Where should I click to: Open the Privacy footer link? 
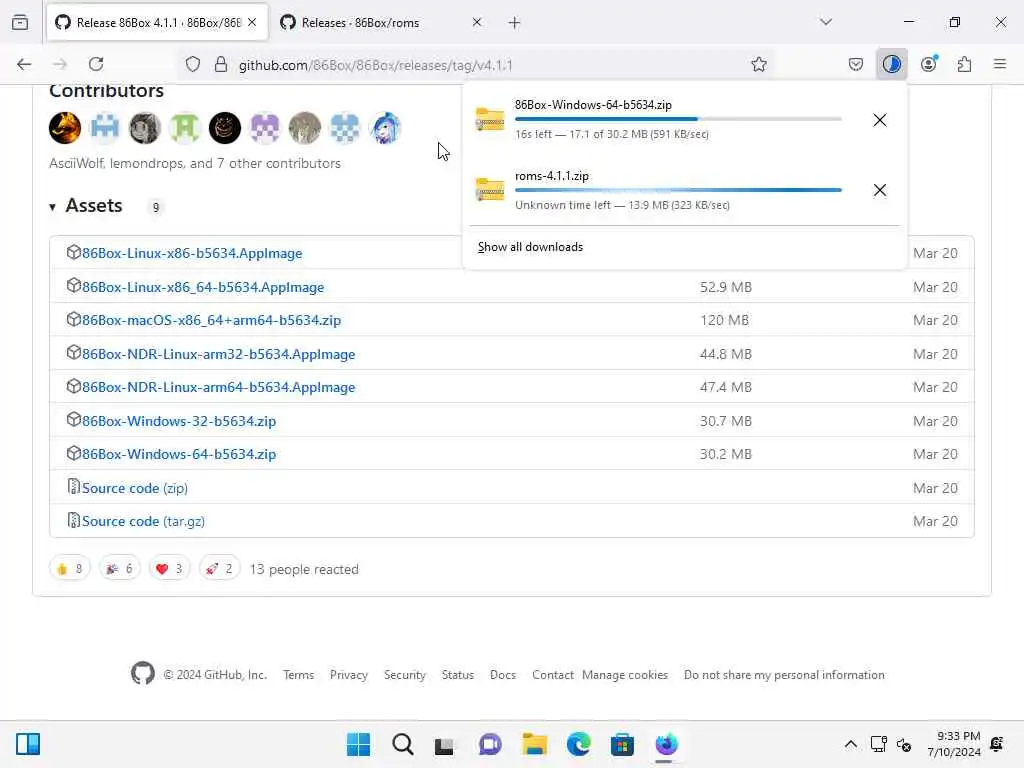point(349,675)
